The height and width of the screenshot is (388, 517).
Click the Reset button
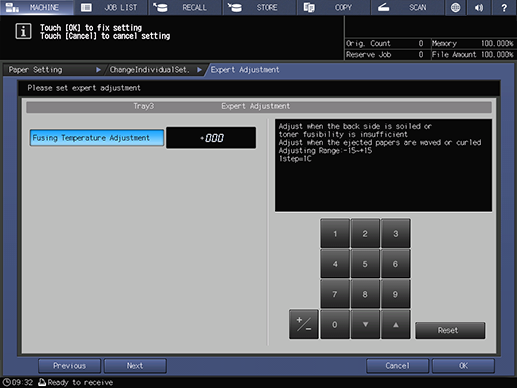(x=450, y=330)
